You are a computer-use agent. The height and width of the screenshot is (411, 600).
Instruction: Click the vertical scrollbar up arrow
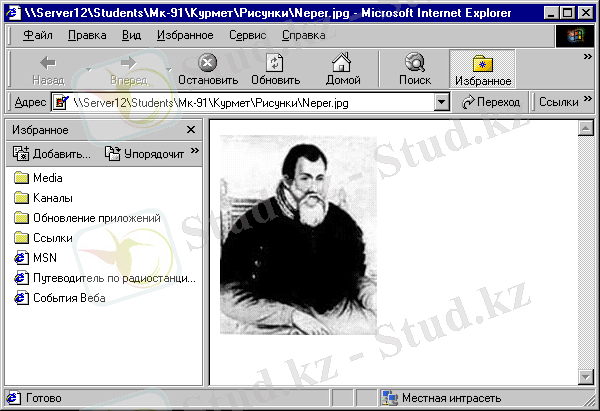tap(585, 128)
